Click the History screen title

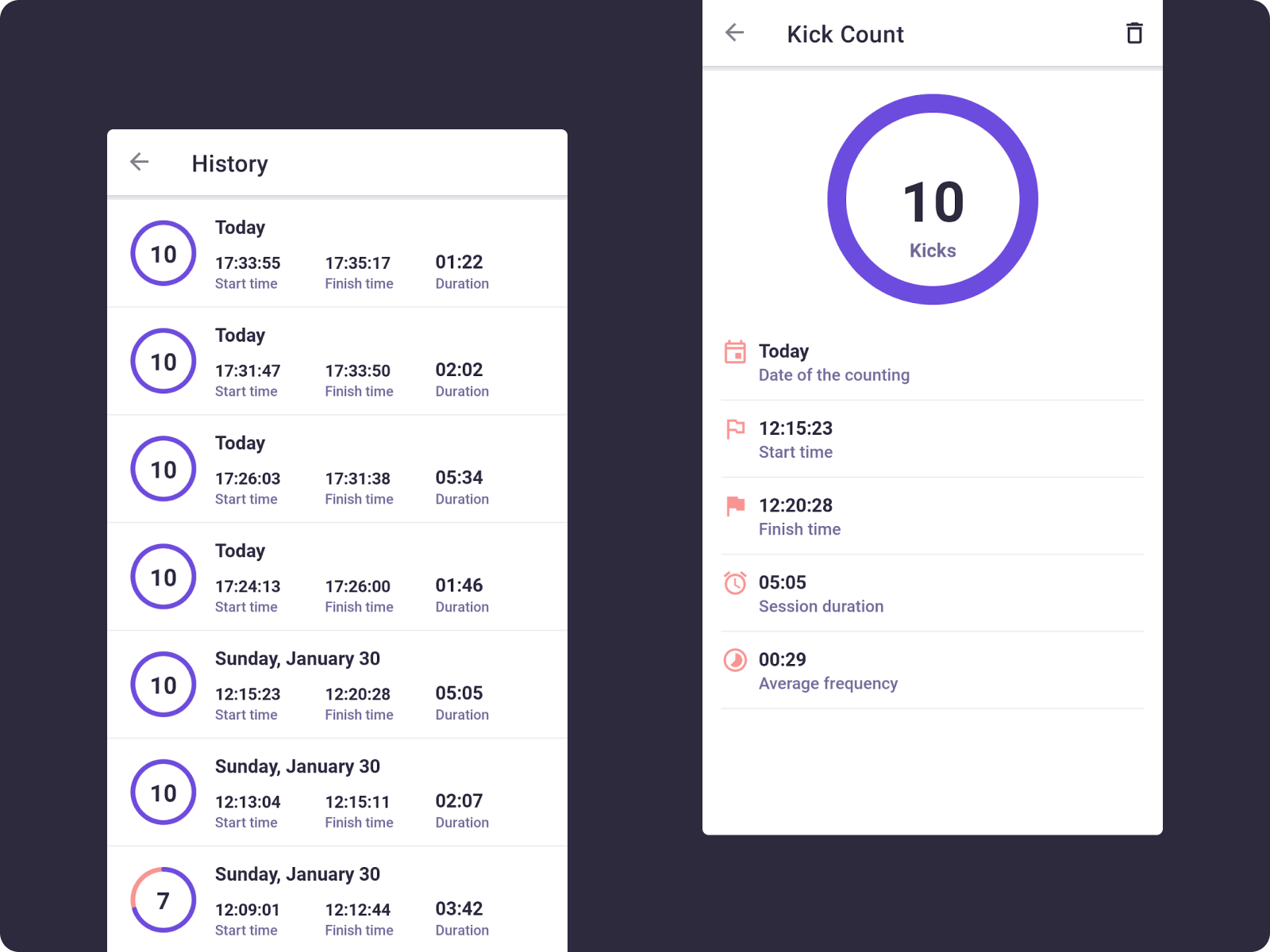[x=229, y=163]
